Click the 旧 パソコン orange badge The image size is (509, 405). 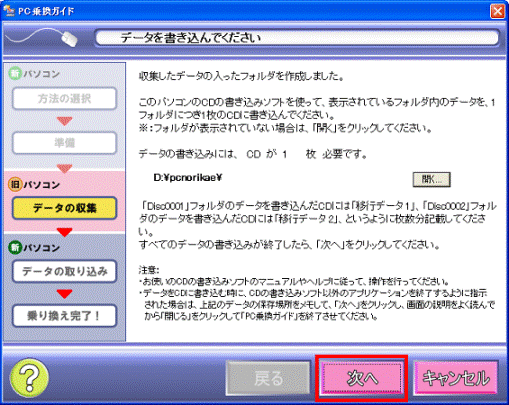(15, 184)
